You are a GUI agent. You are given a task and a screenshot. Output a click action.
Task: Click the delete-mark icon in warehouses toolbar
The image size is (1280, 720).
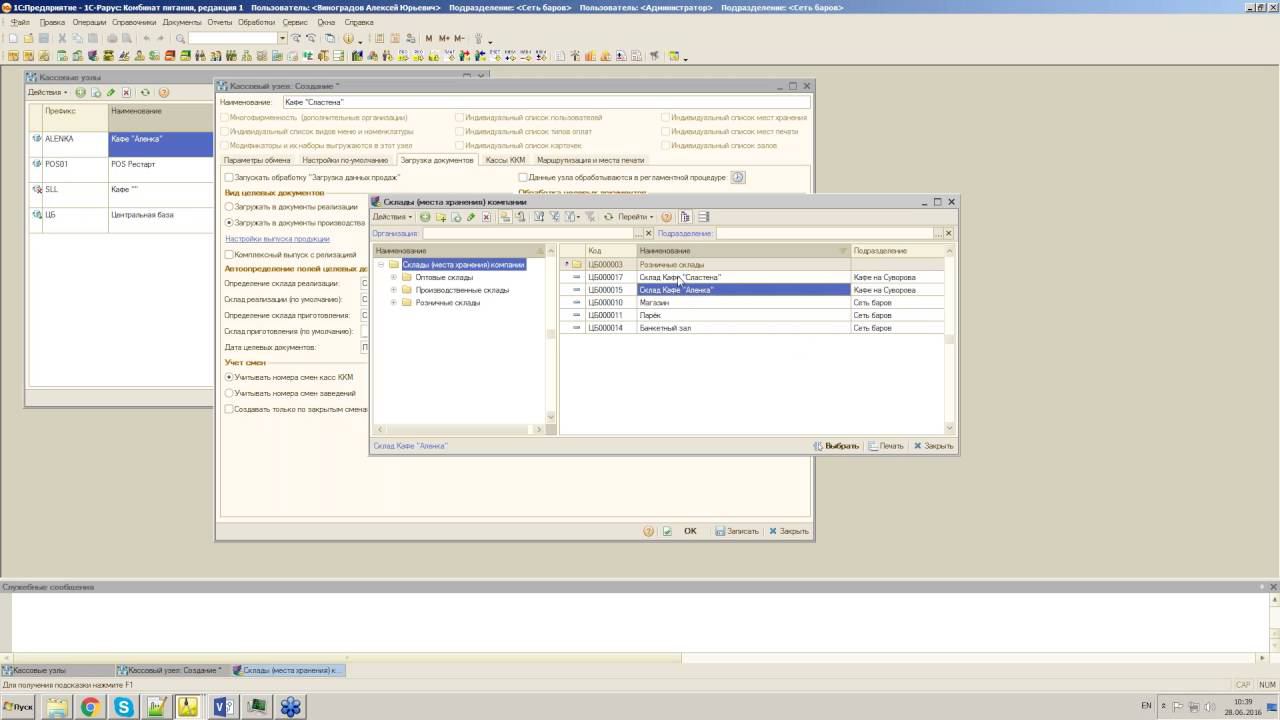coord(487,217)
